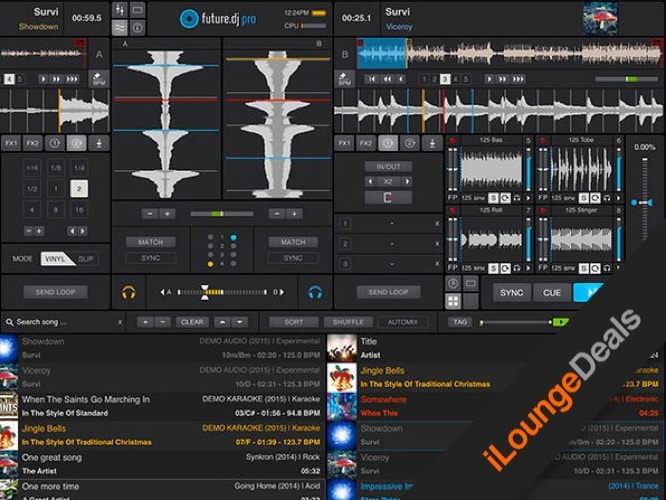Select hot cue 5 on deck B
666x500 pixels.
pyautogui.click(x=466, y=79)
